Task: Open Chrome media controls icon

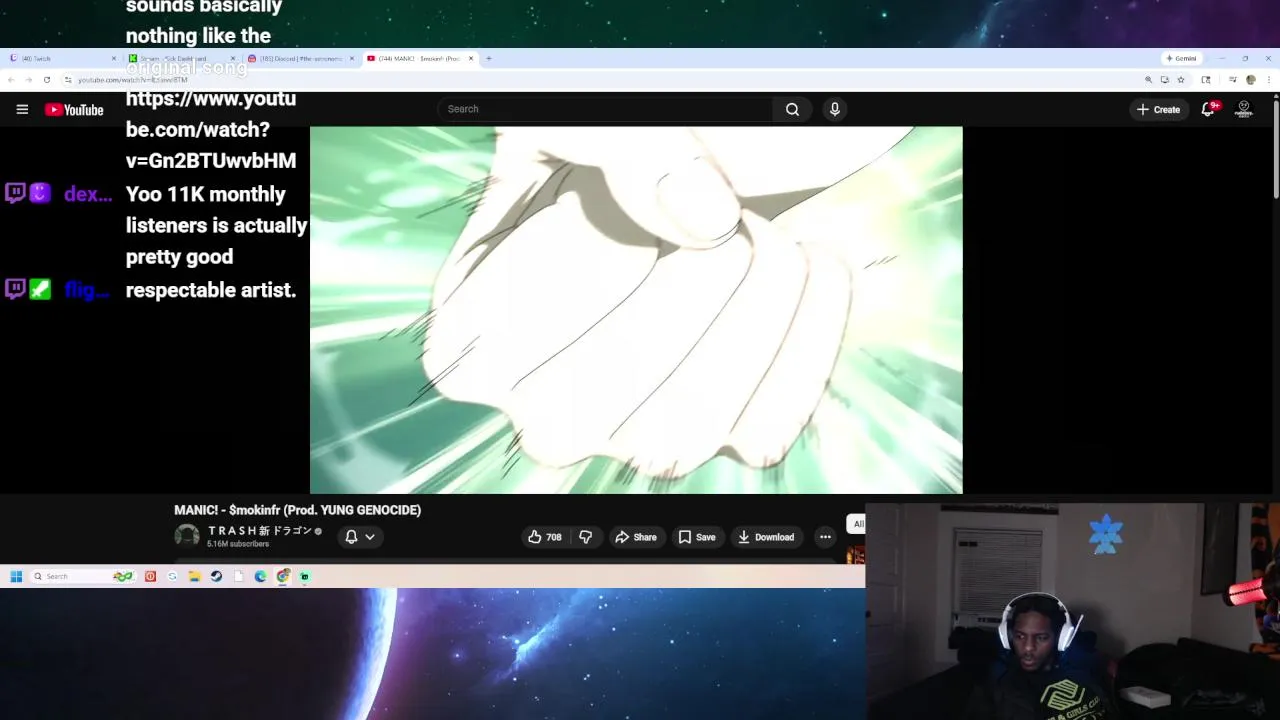Action: 1233,80
